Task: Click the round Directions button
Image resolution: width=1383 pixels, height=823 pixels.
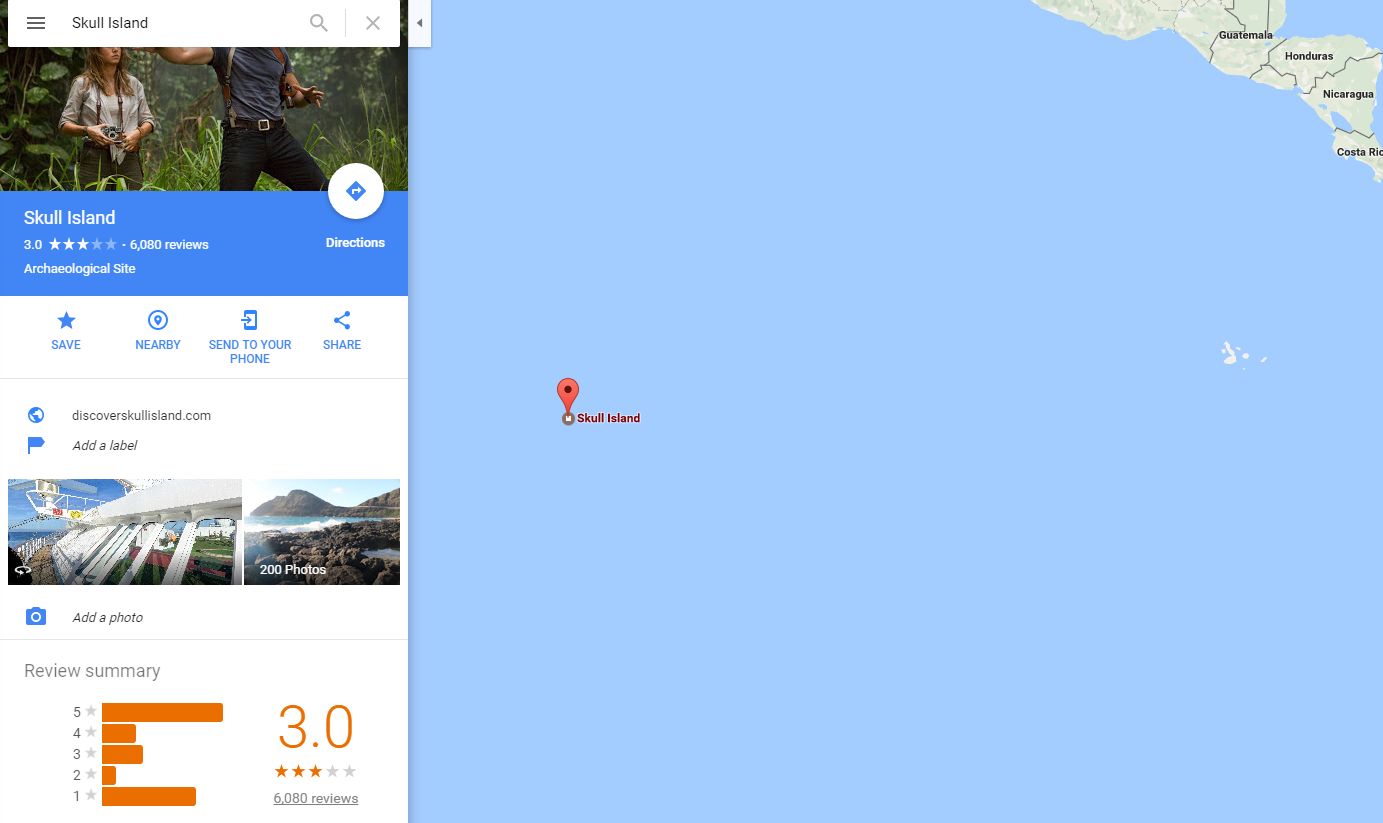Action: pos(356,191)
